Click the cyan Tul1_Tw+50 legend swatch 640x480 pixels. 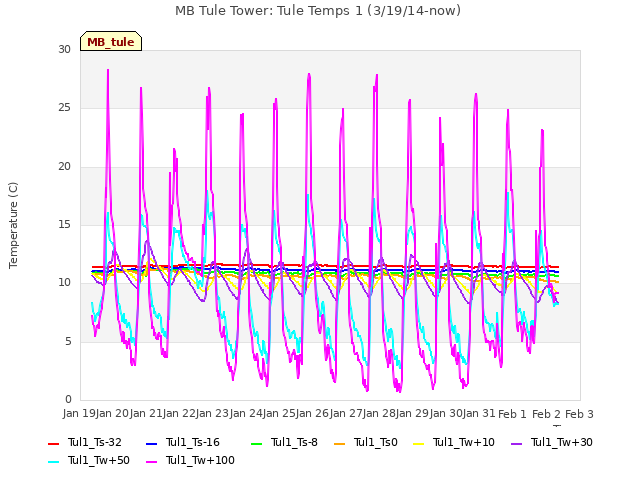tap(53, 462)
